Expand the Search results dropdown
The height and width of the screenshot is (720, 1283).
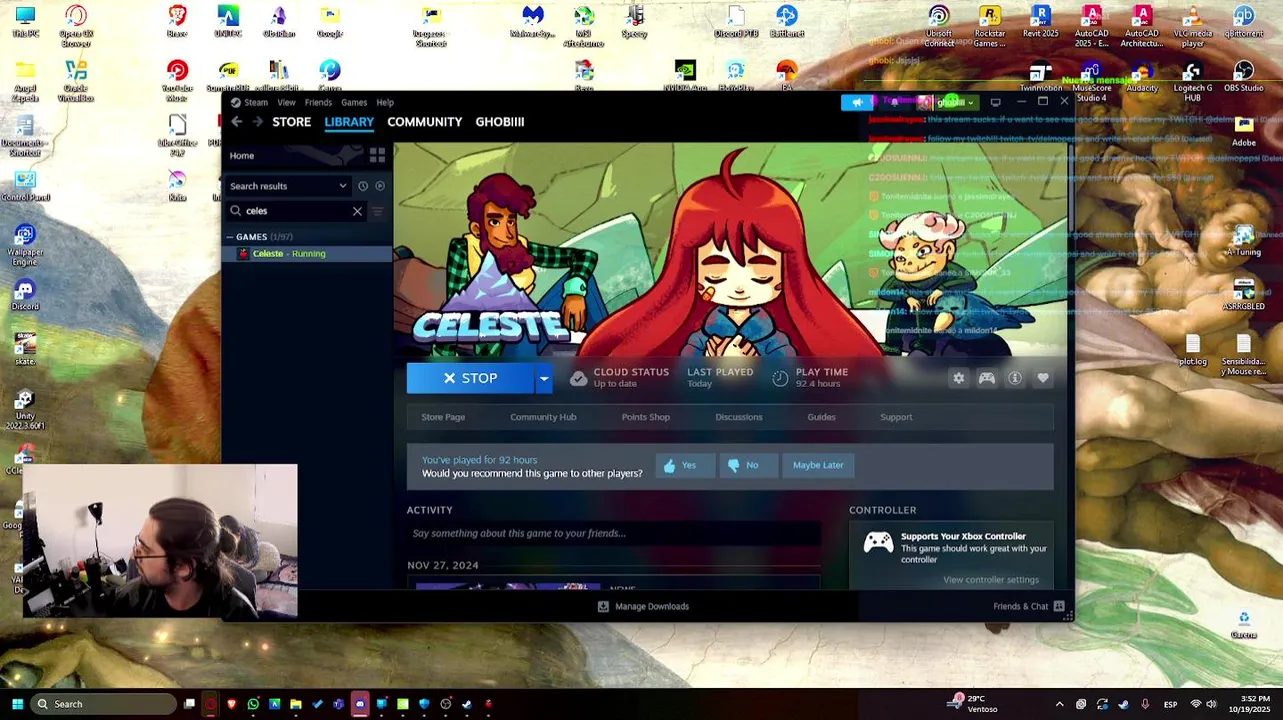pyautogui.click(x=343, y=186)
